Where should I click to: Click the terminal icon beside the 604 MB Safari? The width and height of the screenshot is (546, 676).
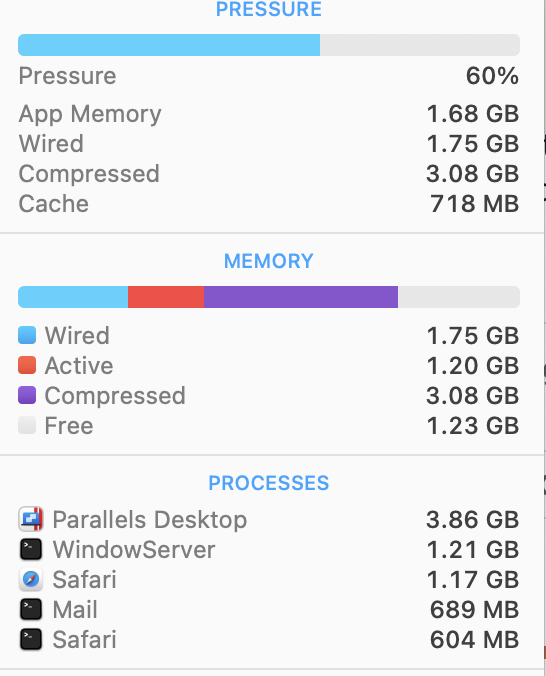[31, 639]
